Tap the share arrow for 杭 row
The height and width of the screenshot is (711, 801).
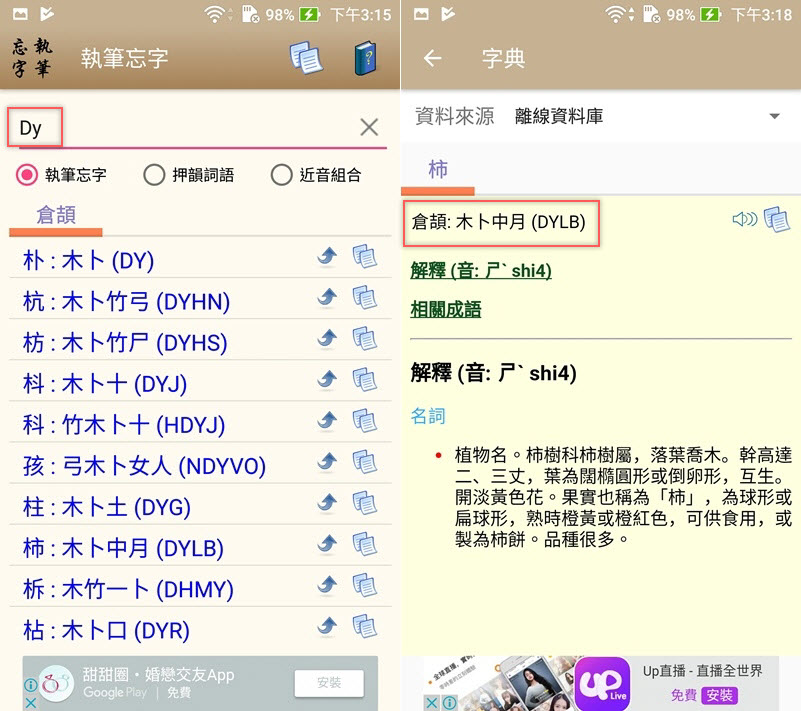tap(327, 297)
